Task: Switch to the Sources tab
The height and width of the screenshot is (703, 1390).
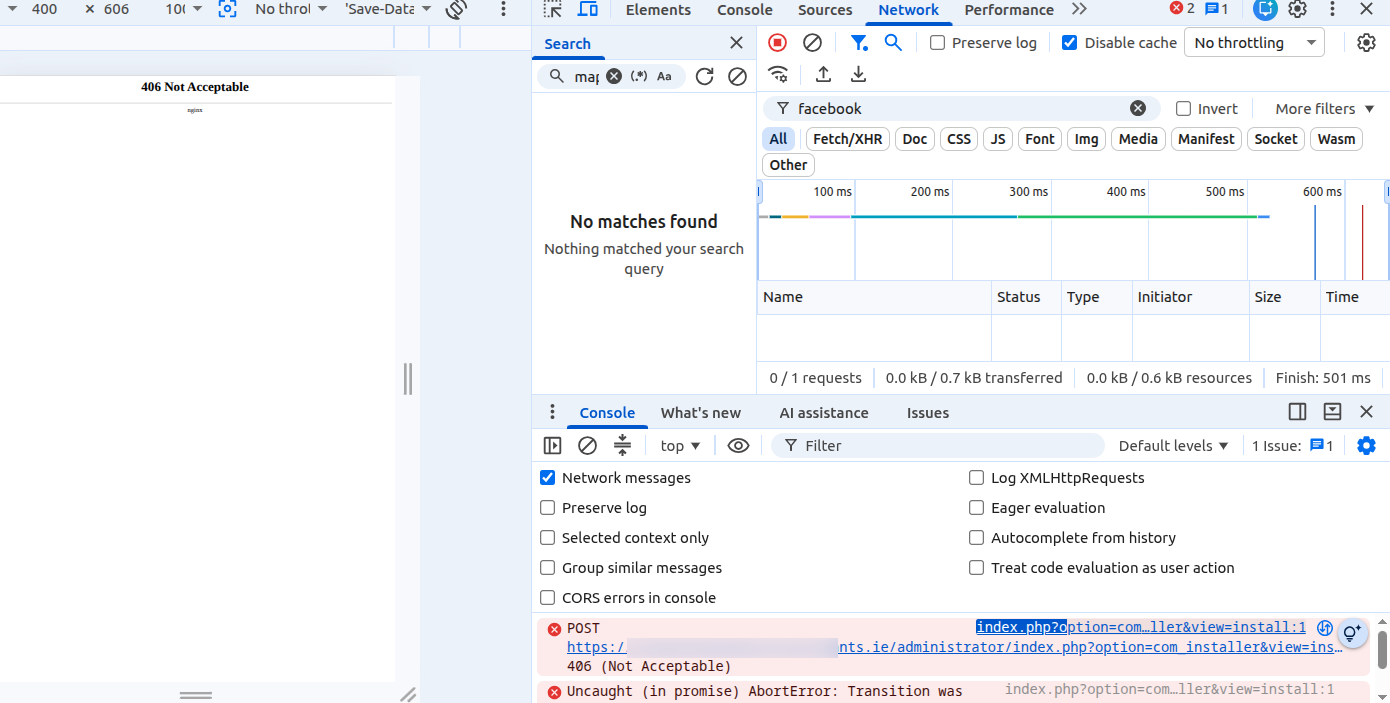Action: coord(825,10)
